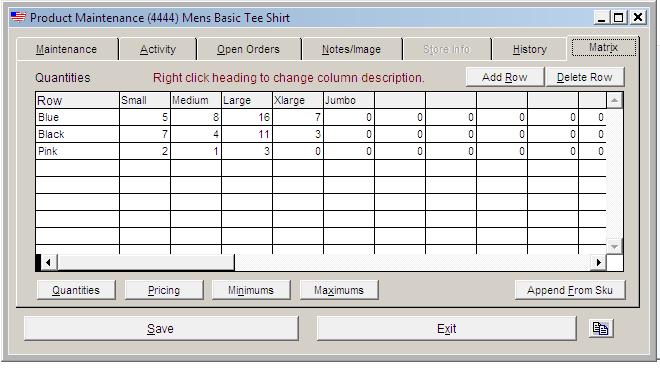Click the copy icon beside Exit
This screenshot has width=660, height=375.
[601, 328]
